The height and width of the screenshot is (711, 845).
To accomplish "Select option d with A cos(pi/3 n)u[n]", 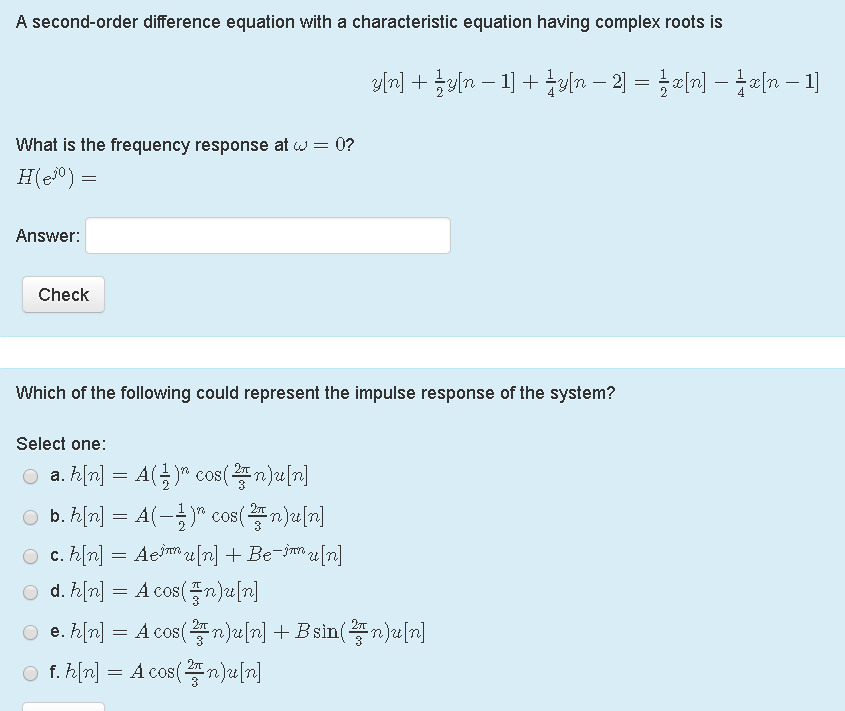I will 31,592.
